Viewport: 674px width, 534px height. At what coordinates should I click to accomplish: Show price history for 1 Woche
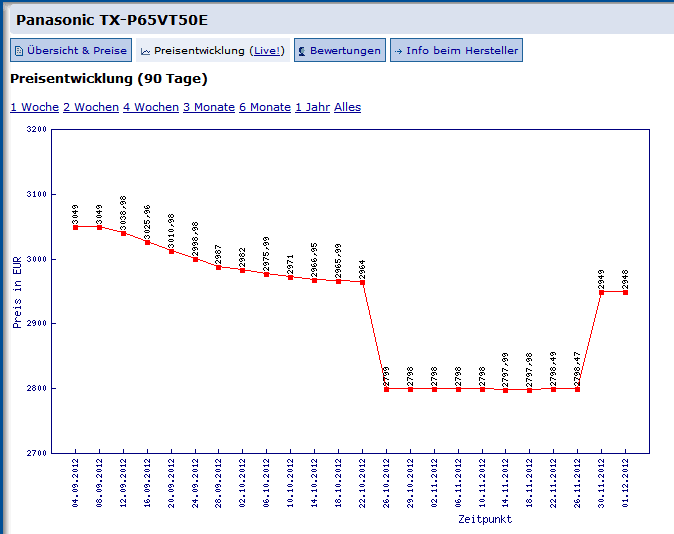click(34, 107)
